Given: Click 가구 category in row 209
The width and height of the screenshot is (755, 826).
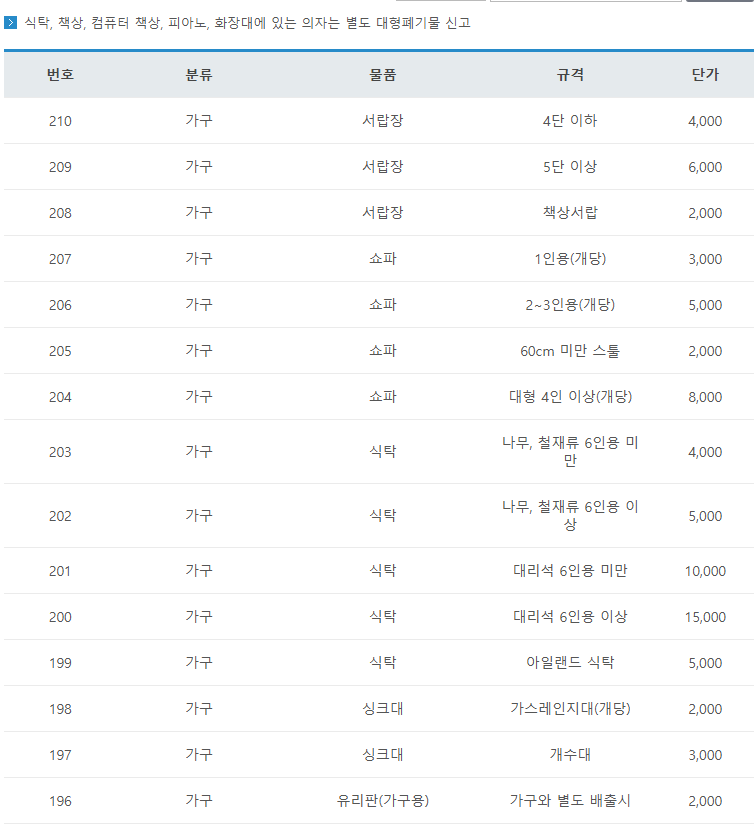Looking at the screenshot, I should click(199, 167).
